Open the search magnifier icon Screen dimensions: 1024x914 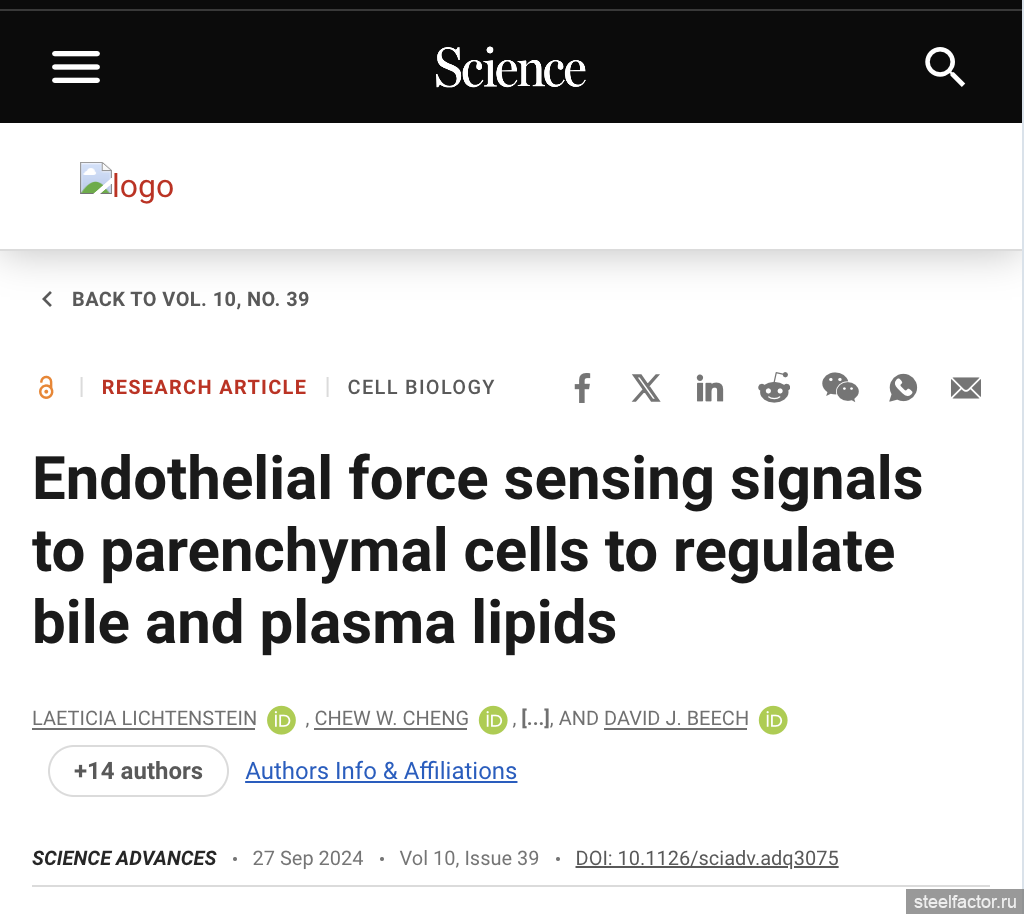tap(944, 67)
